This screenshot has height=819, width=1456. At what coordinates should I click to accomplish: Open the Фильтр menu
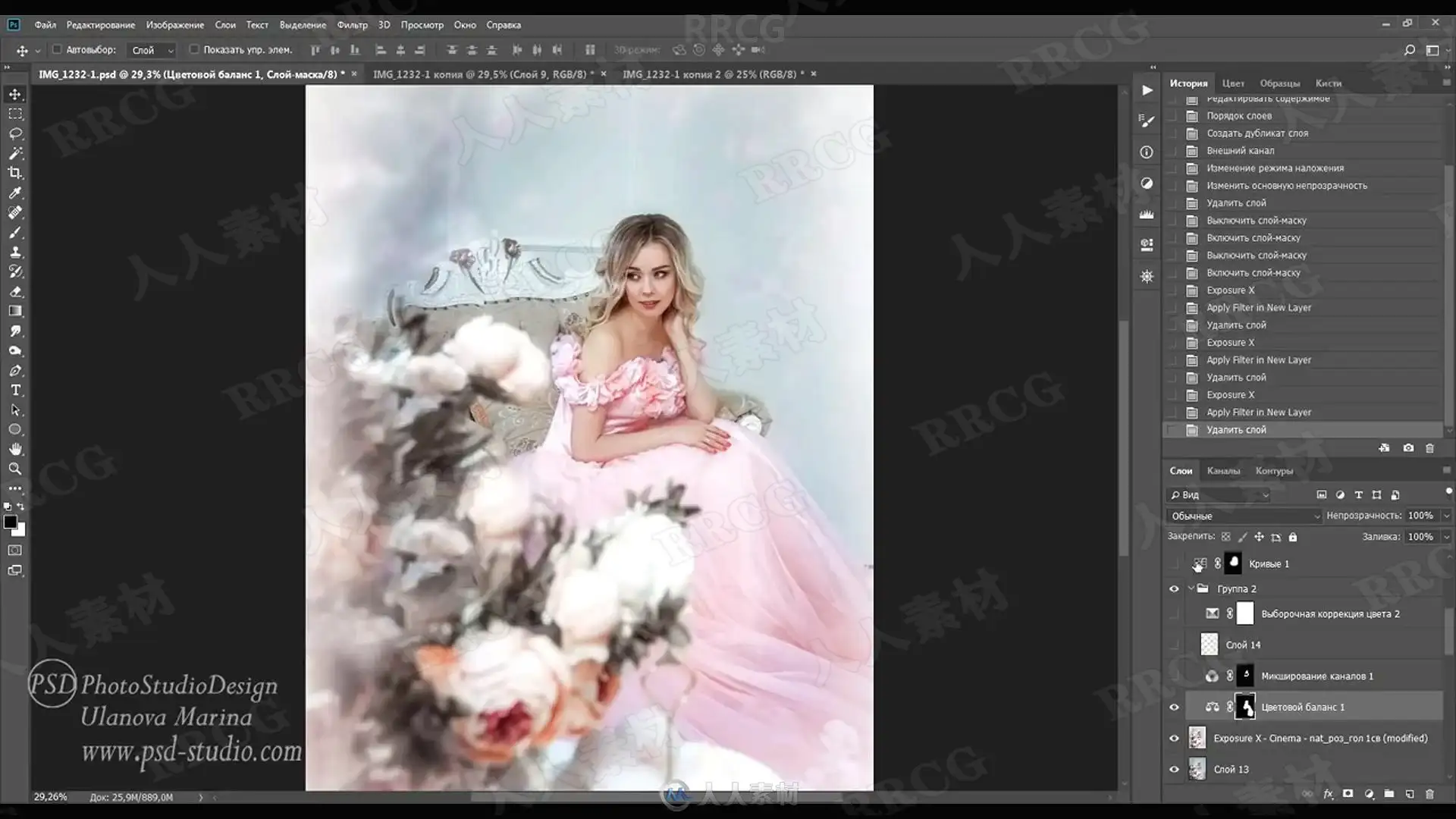click(x=352, y=25)
